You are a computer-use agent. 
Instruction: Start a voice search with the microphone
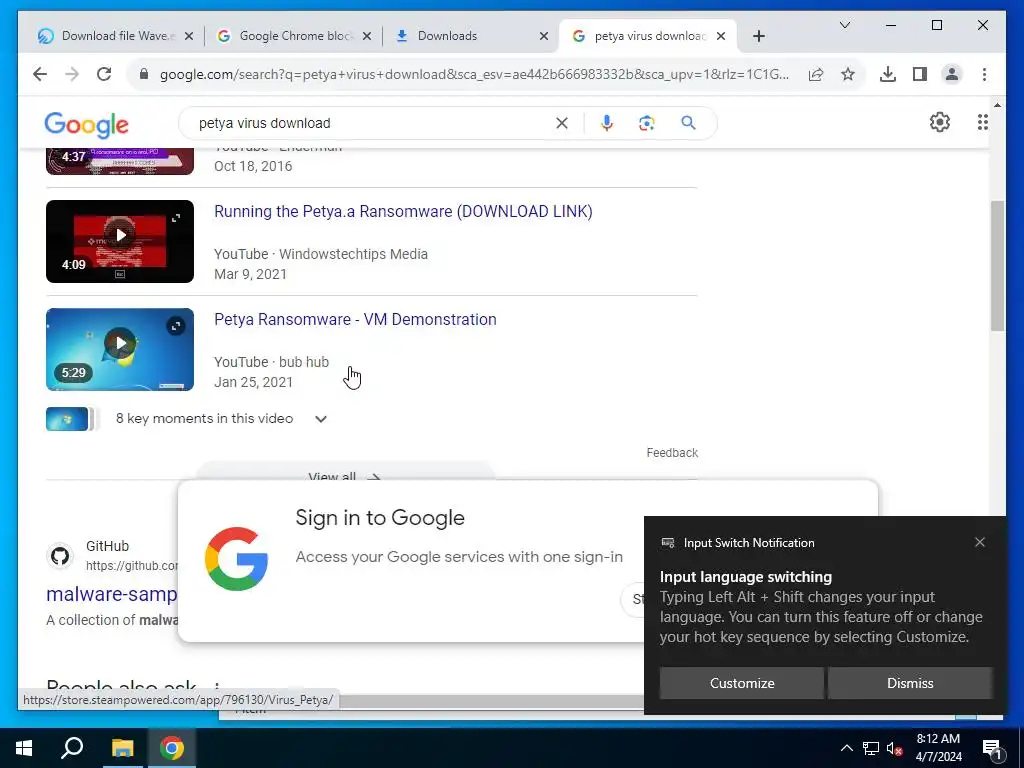pyautogui.click(x=607, y=123)
